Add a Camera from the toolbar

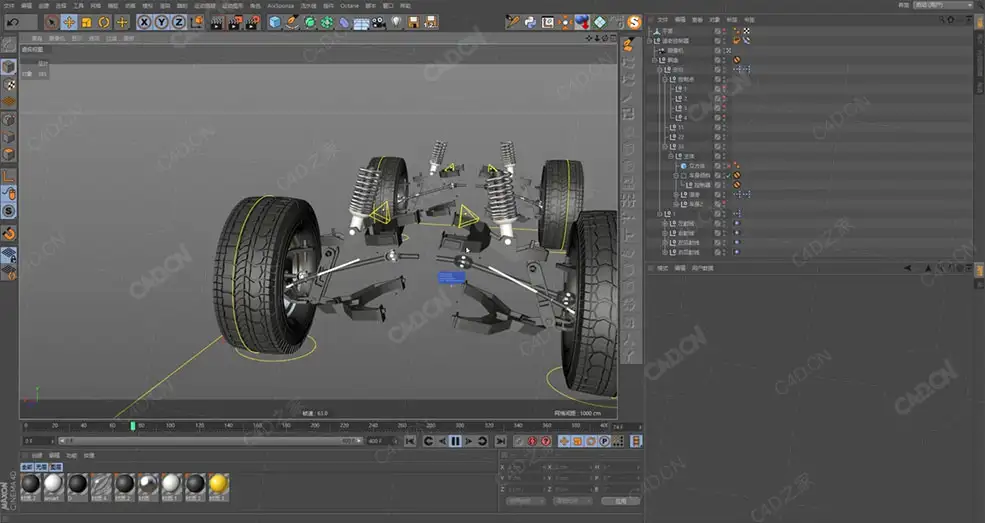point(379,23)
